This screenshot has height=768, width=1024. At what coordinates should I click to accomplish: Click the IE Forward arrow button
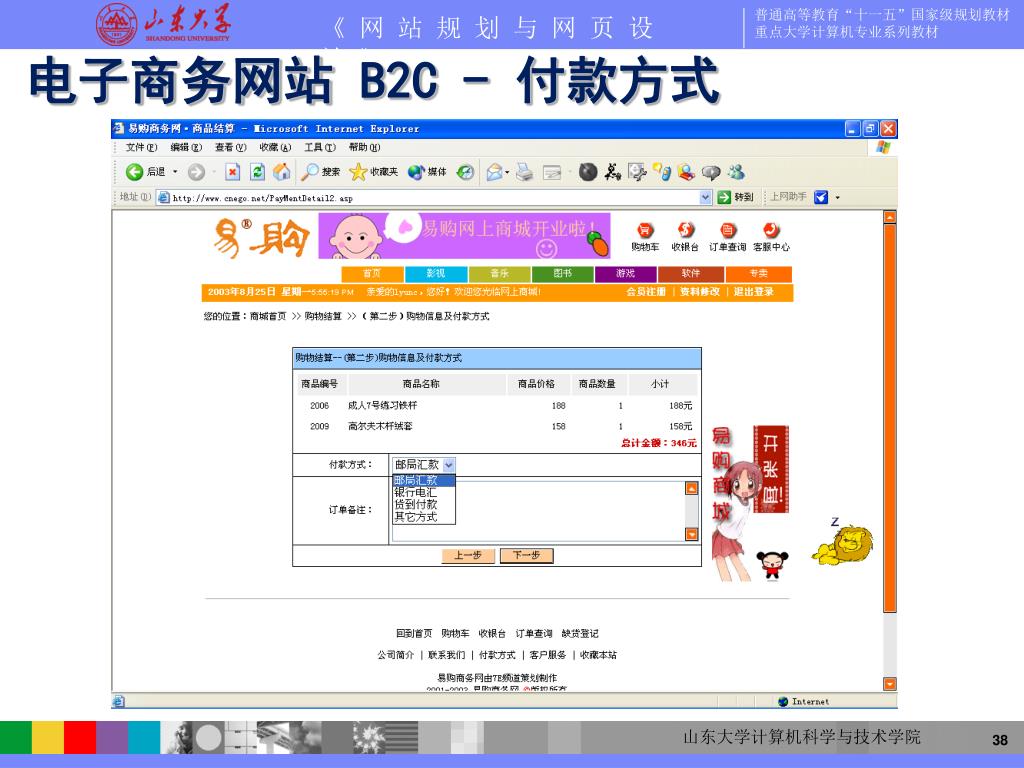click(x=196, y=172)
